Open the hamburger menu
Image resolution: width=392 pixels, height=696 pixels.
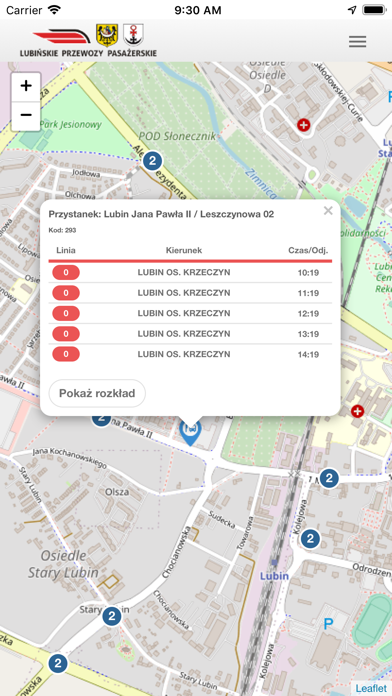point(357,41)
